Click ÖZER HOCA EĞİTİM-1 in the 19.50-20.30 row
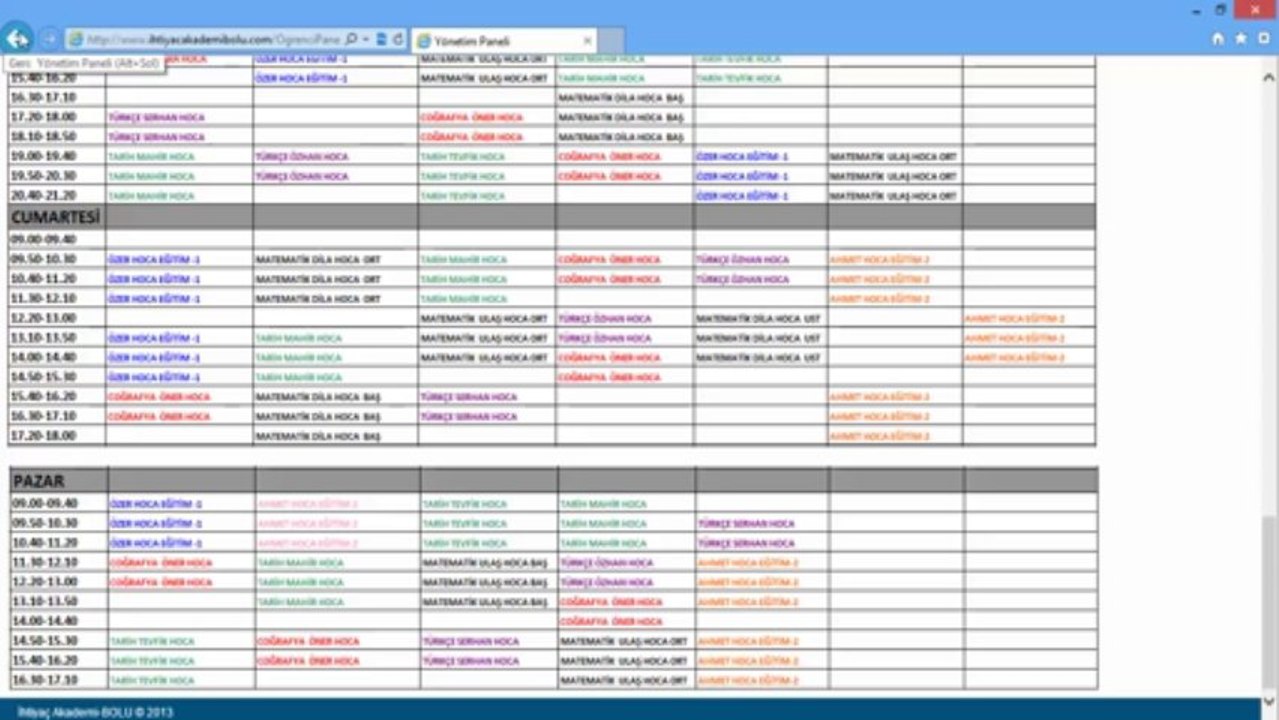Screen dimensions: 1279x720 click(x=743, y=177)
